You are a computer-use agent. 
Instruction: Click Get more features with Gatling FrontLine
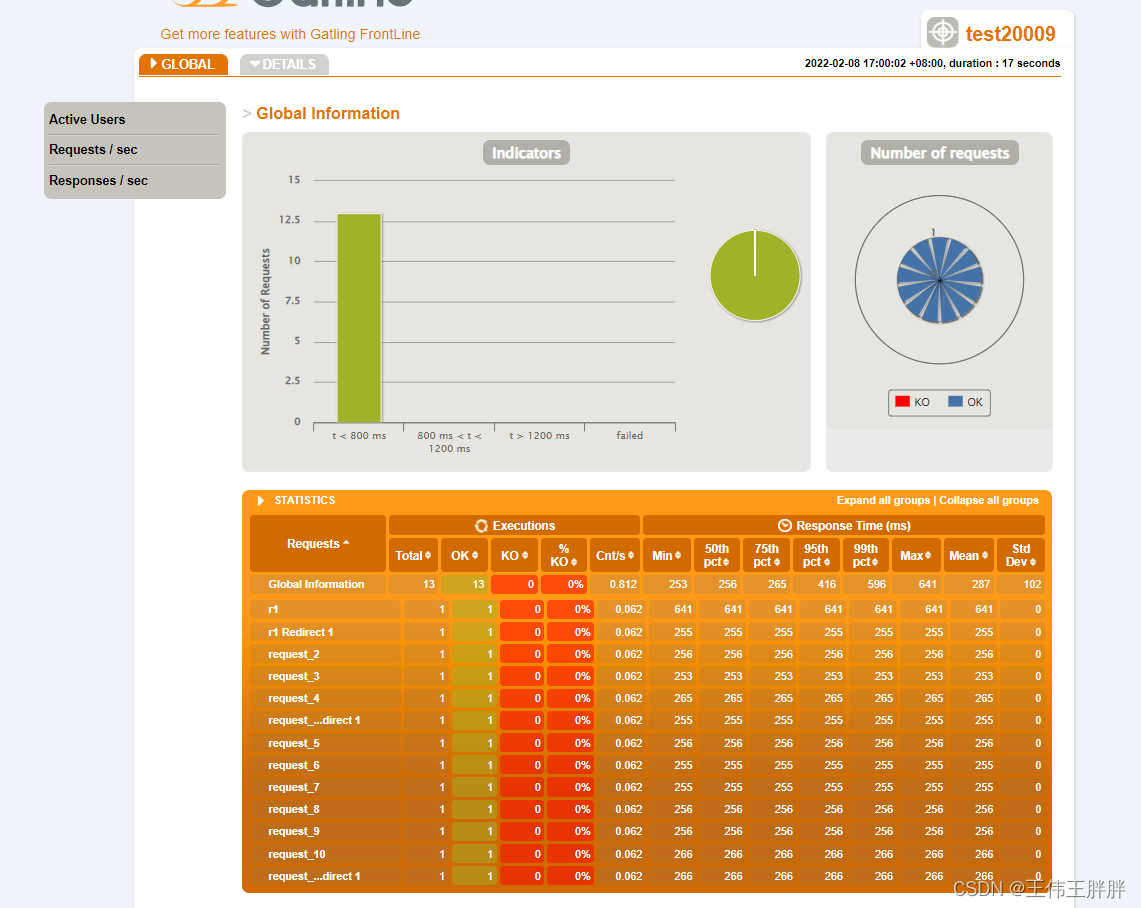click(x=290, y=34)
